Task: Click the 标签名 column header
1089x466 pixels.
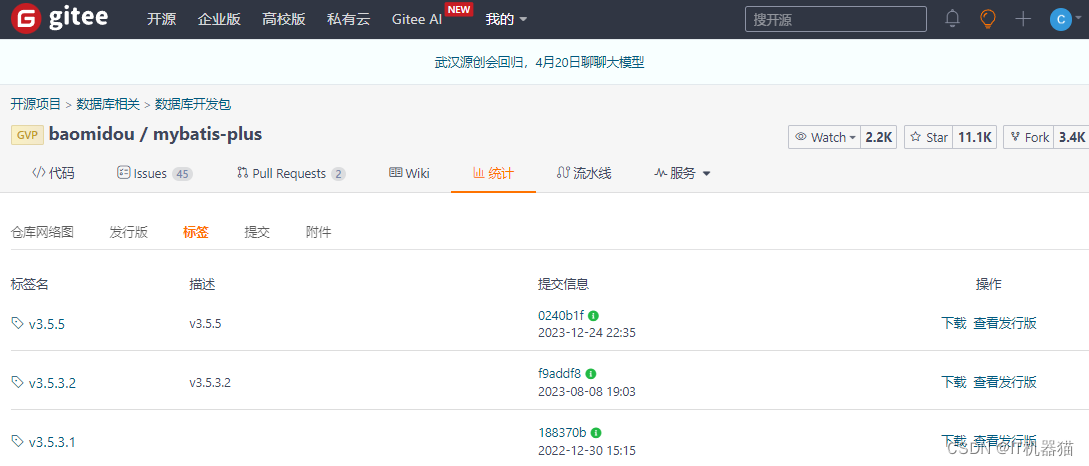Action: pos(30,284)
